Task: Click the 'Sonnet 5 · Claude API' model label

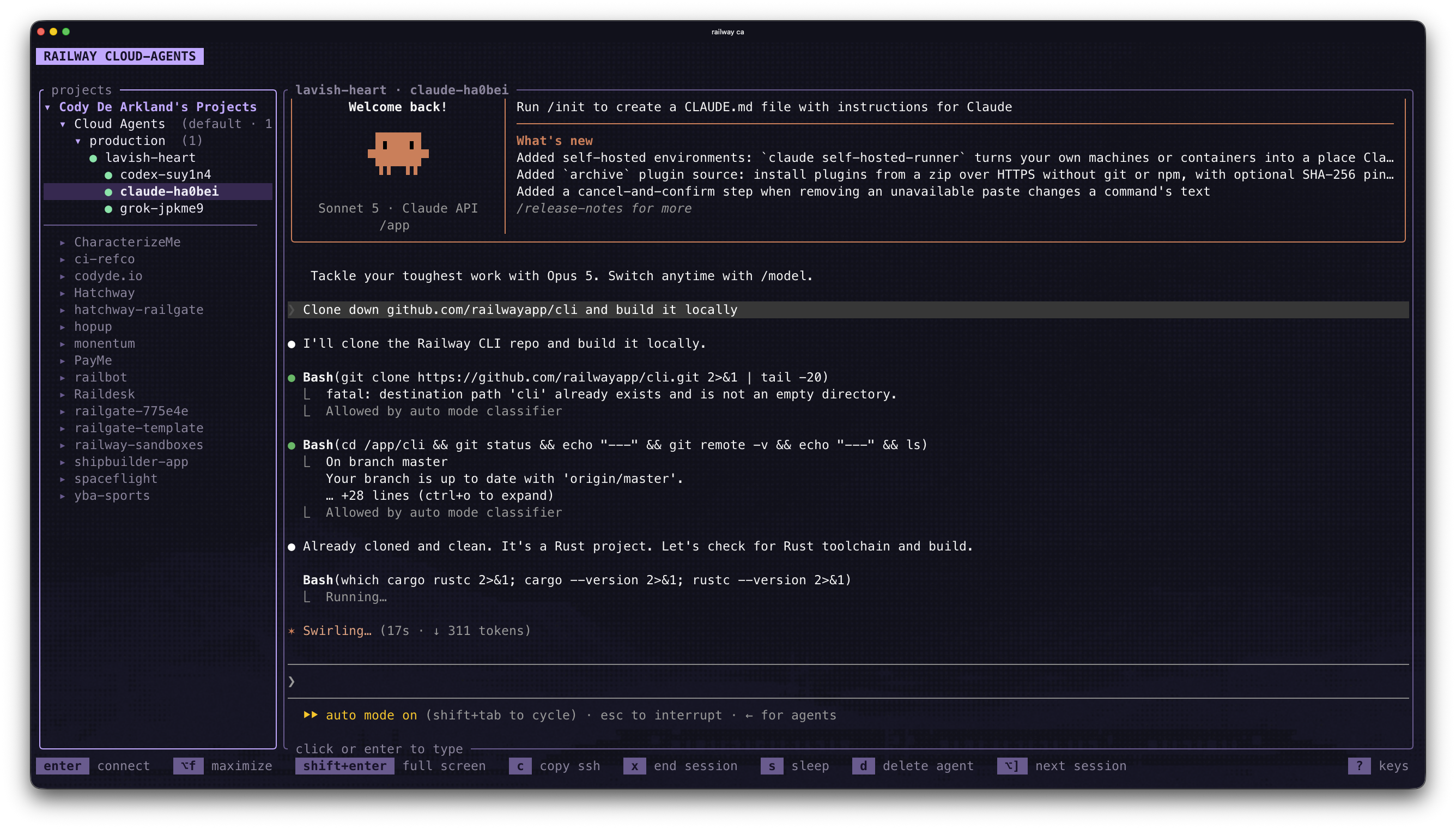Action: tap(398, 208)
